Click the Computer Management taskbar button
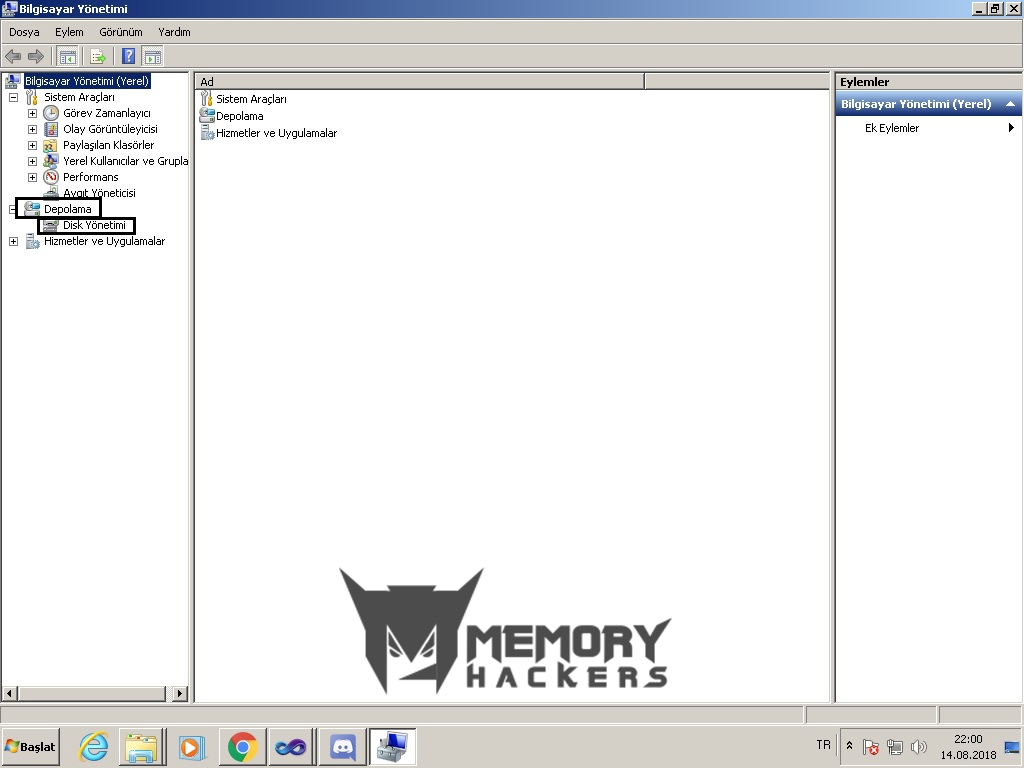The image size is (1024, 768). coord(392,746)
